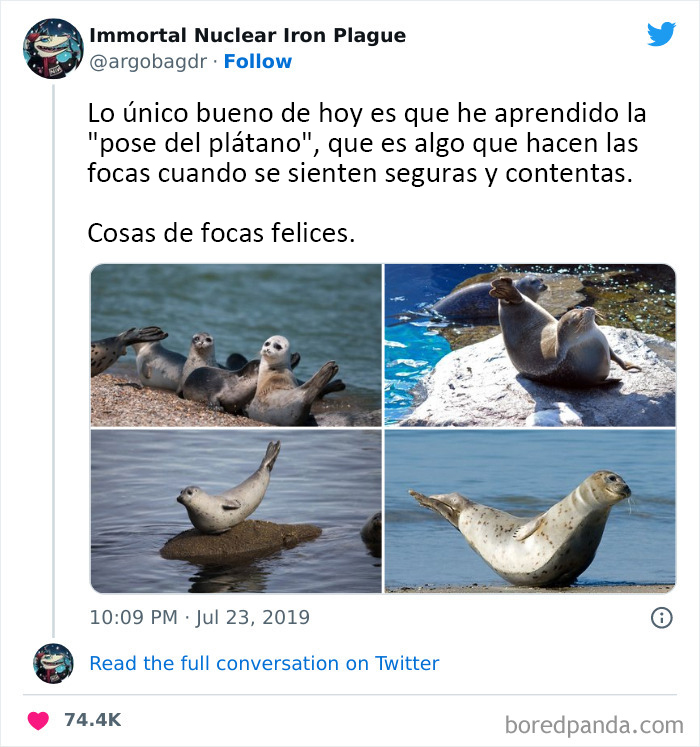This screenshot has width=700, height=747.
Task: Click the Twitter bird logo
Action: pos(661,34)
